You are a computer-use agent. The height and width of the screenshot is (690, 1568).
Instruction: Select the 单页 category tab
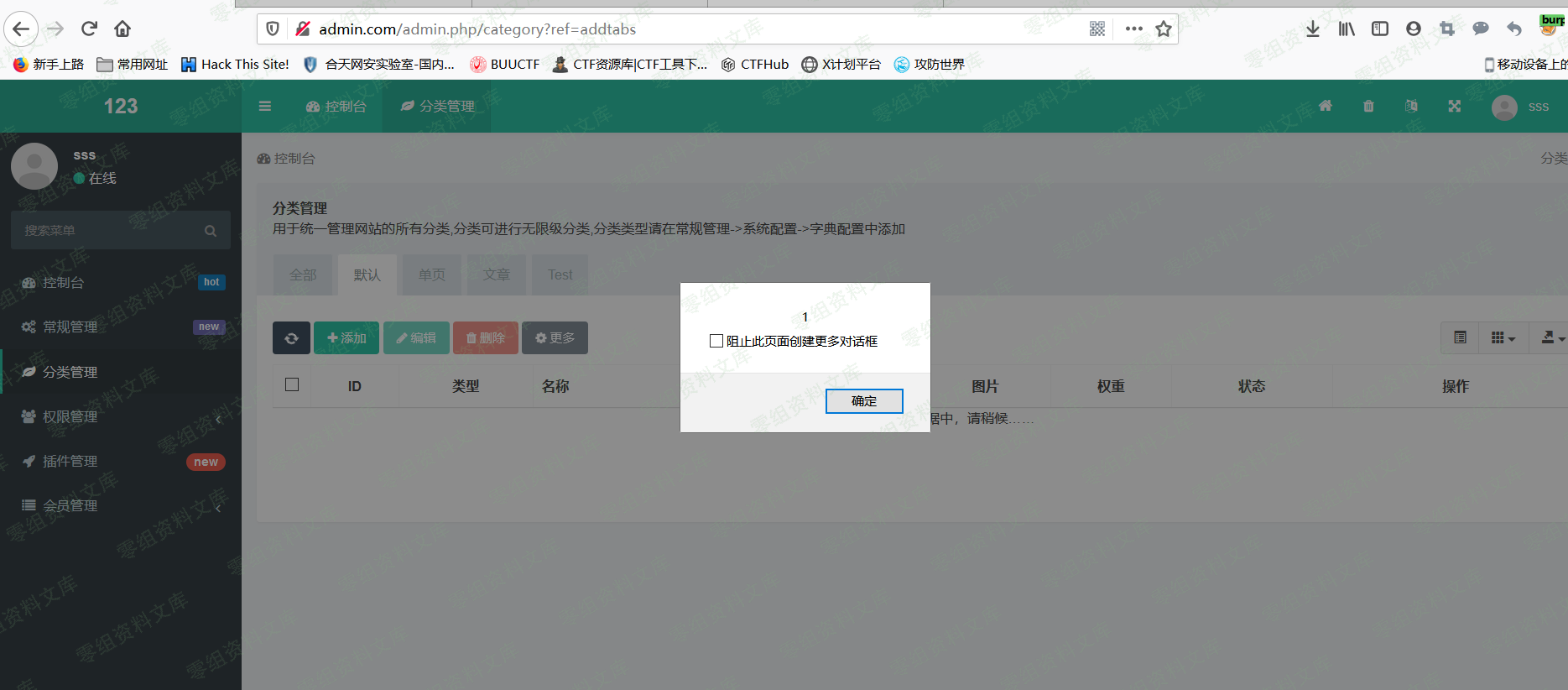pyautogui.click(x=432, y=274)
